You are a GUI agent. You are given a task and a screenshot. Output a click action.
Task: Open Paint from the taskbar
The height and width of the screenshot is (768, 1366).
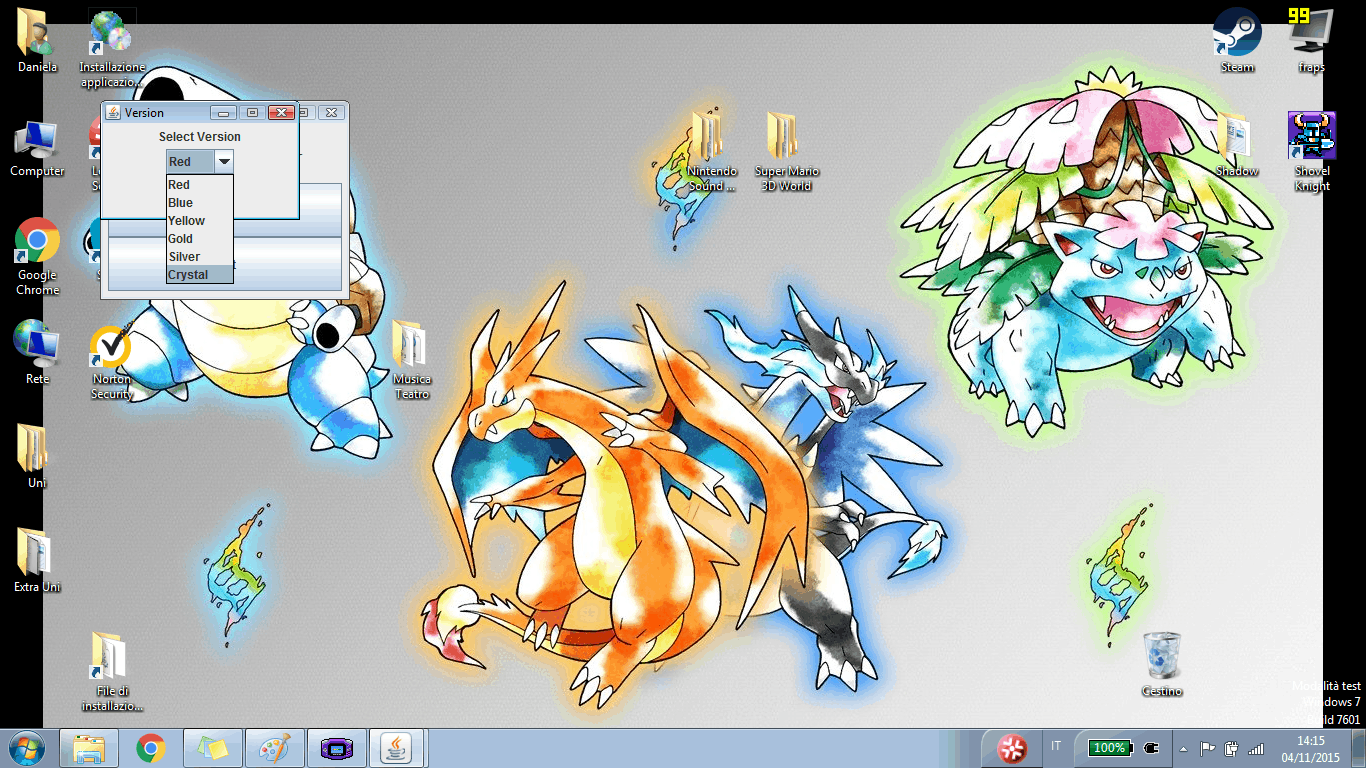coord(274,748)
